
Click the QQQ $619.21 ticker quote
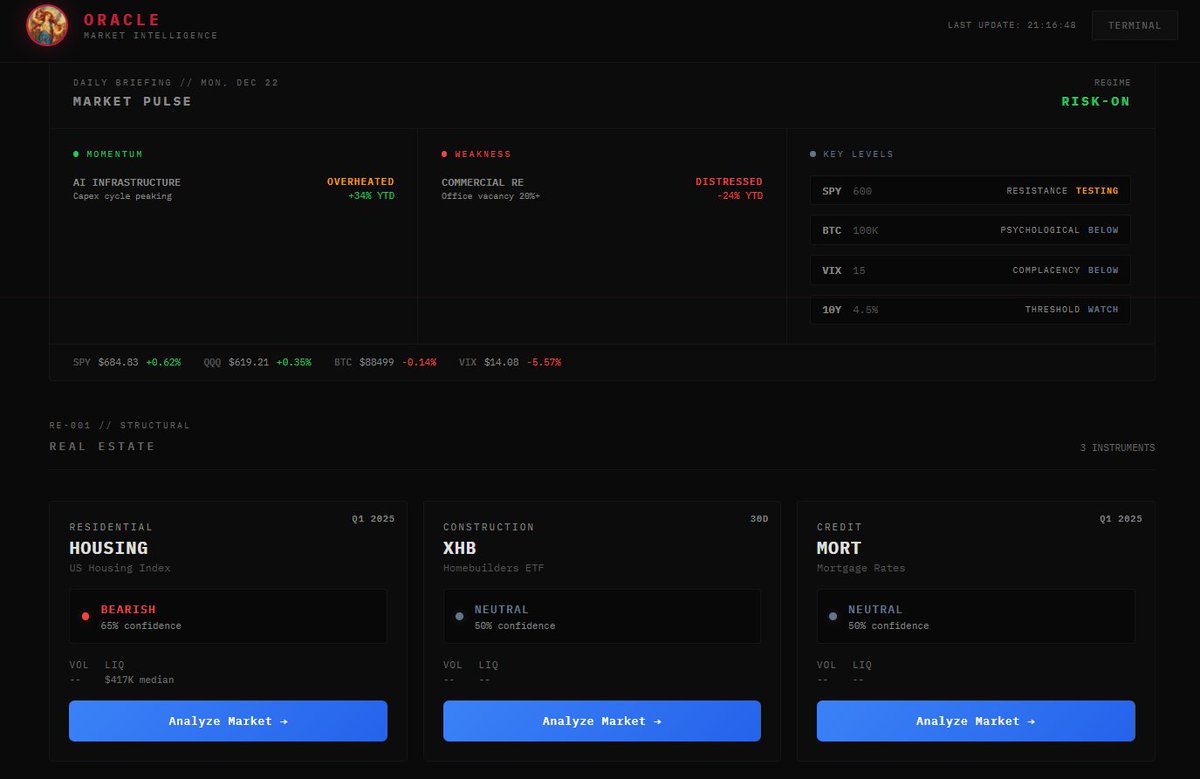(257, 362)
